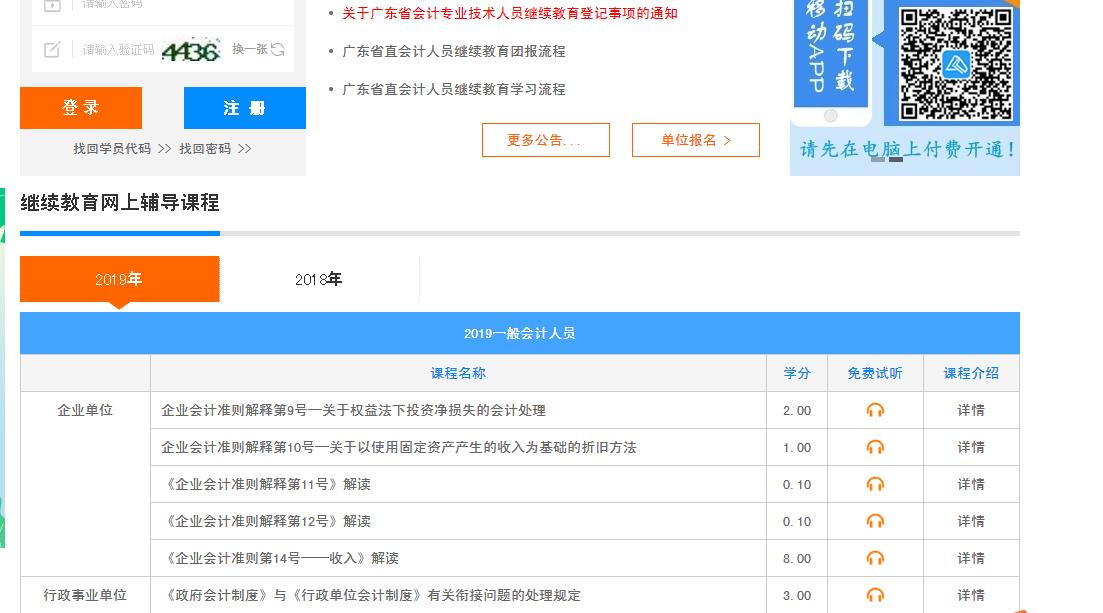Click headphone icon for 《企业会计准则解释第11号》解读
The image size is (1103, 613).
875,484
